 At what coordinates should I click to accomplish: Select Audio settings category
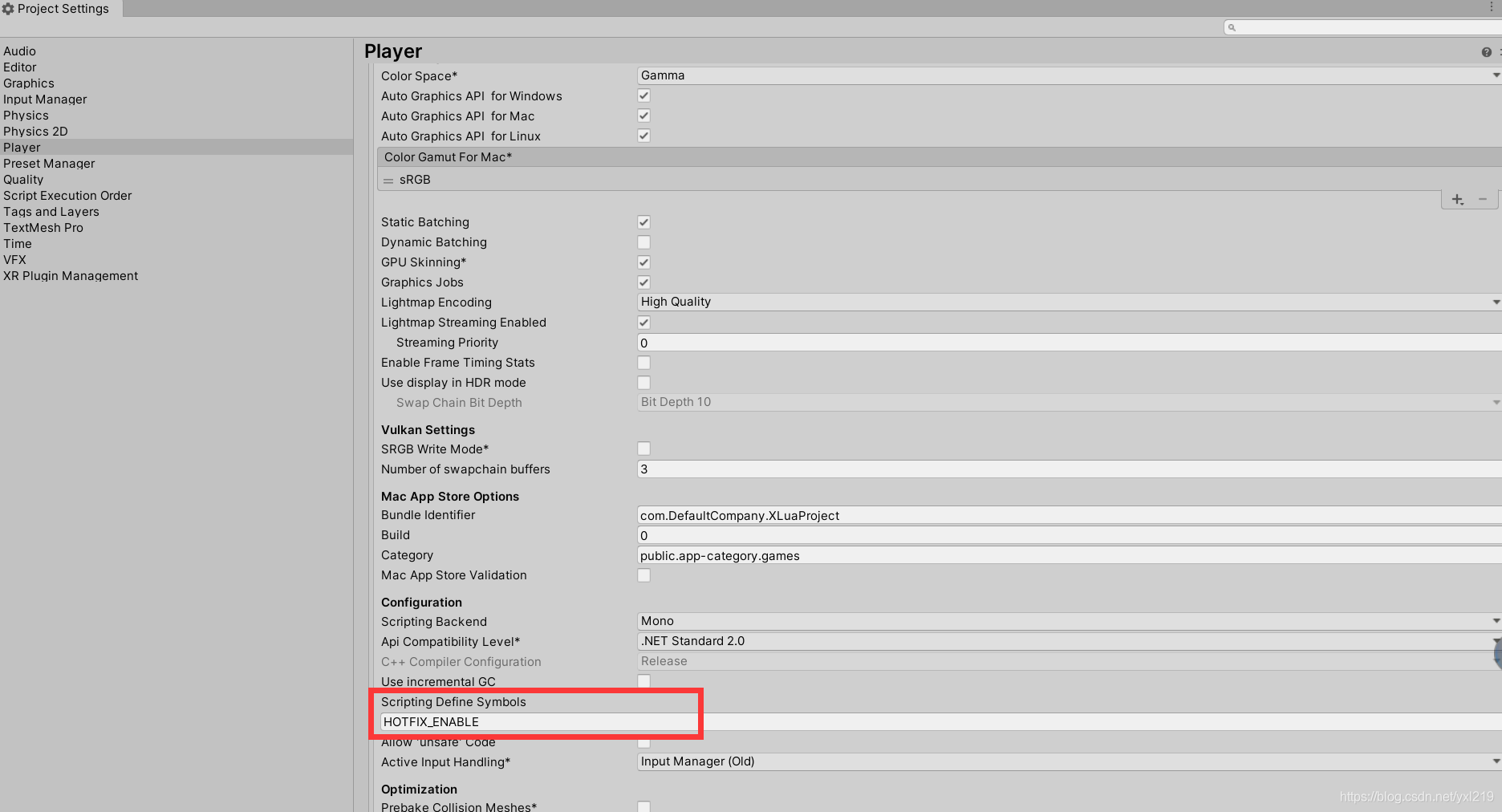pos(177,51)
